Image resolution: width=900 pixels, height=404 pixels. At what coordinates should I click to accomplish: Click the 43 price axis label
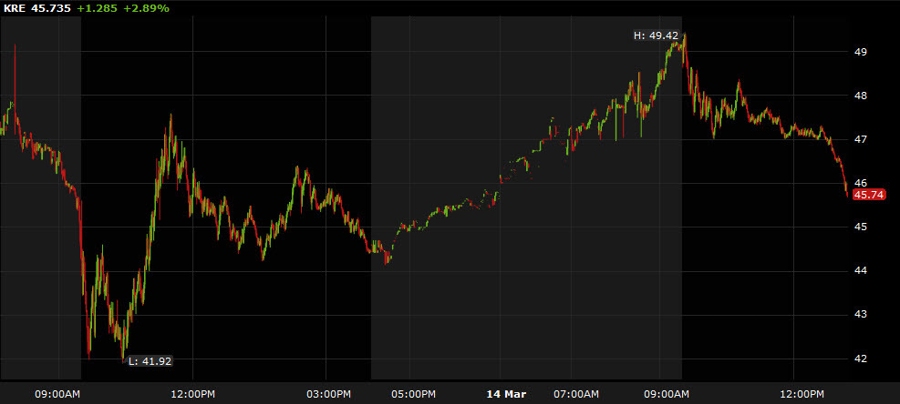pos(860,314)
